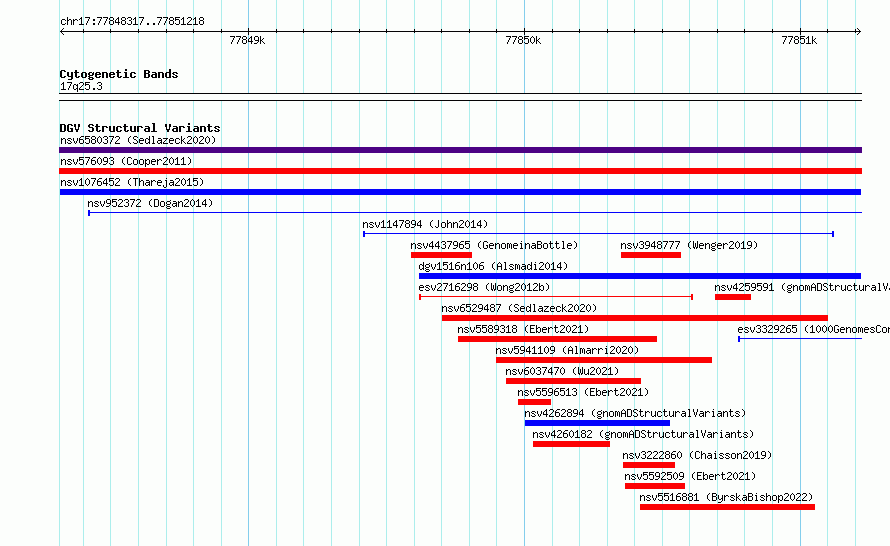Click the chr17:77848317..77851218 coordinates text
This screenshot has height=546, width=890.
132,22
